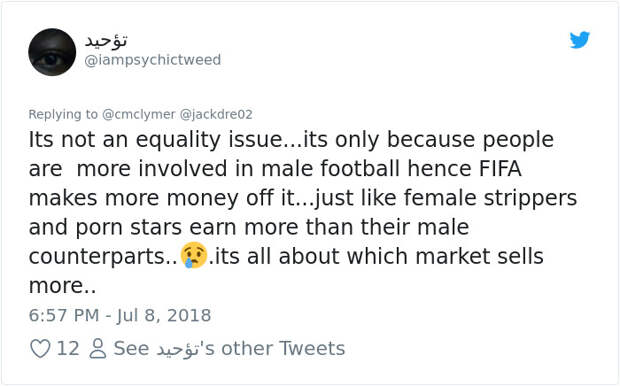
Task: Open the eye profile avatar
Action: coord(52,52)
